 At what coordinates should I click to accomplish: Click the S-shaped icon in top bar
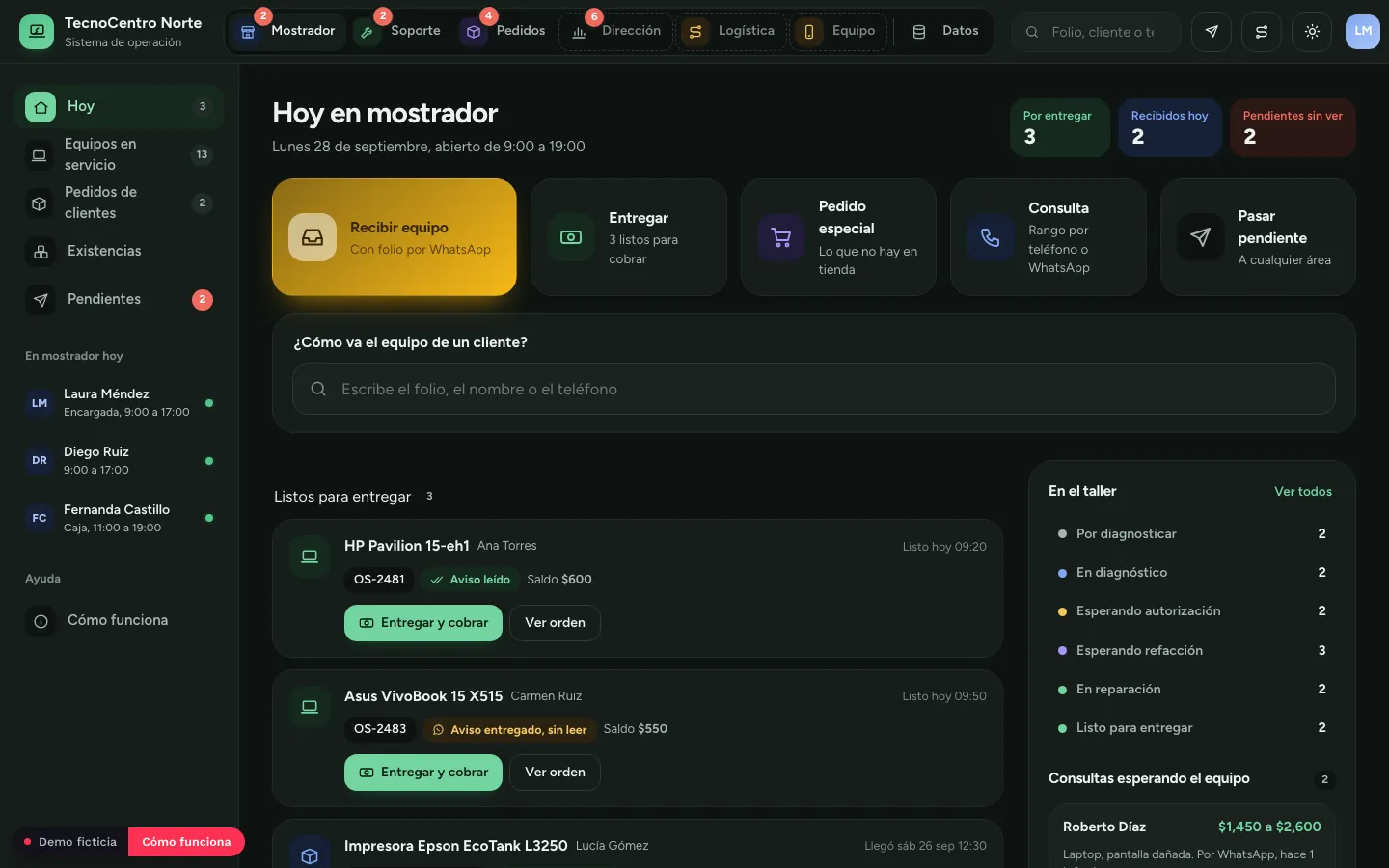tap(1262, 32)
